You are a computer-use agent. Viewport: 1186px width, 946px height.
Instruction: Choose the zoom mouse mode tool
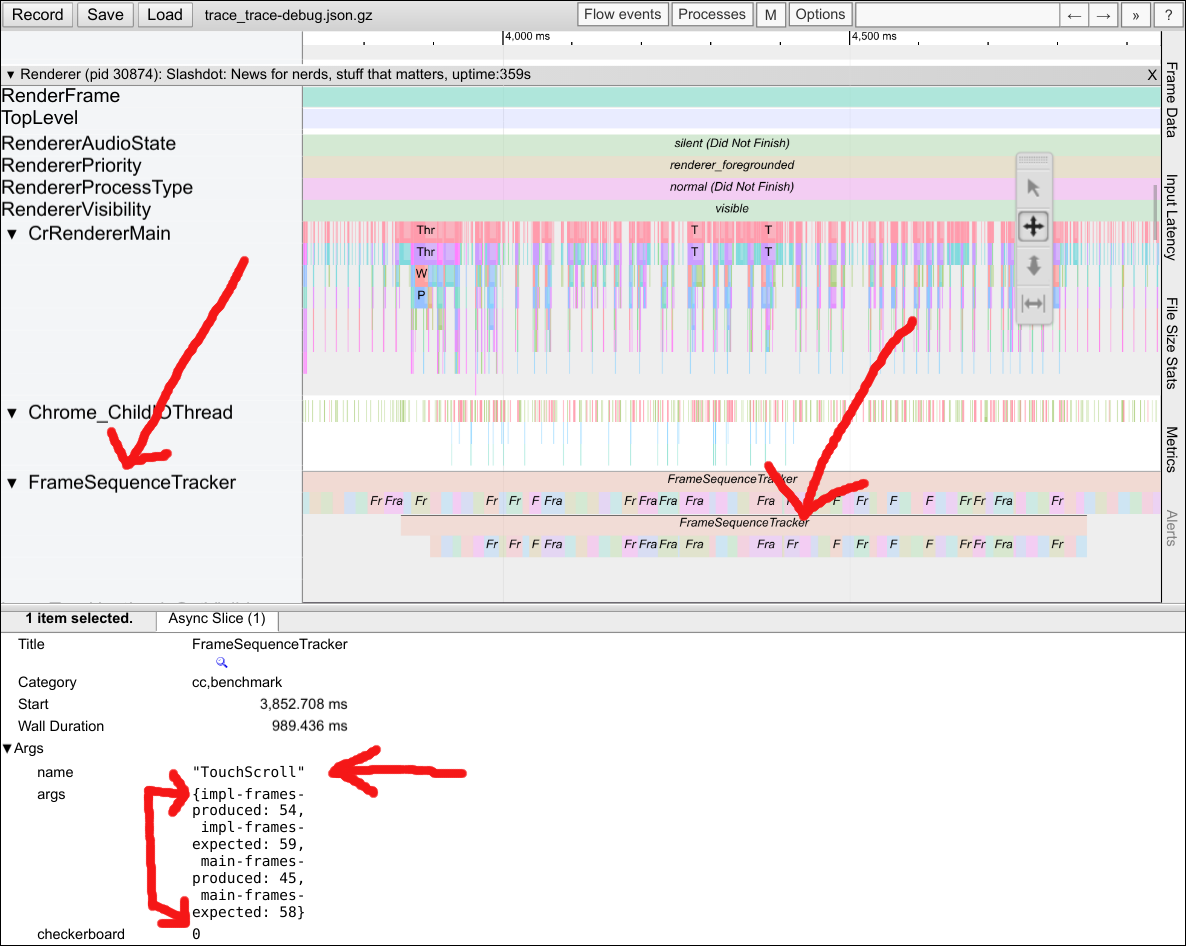click(1033, 265)
